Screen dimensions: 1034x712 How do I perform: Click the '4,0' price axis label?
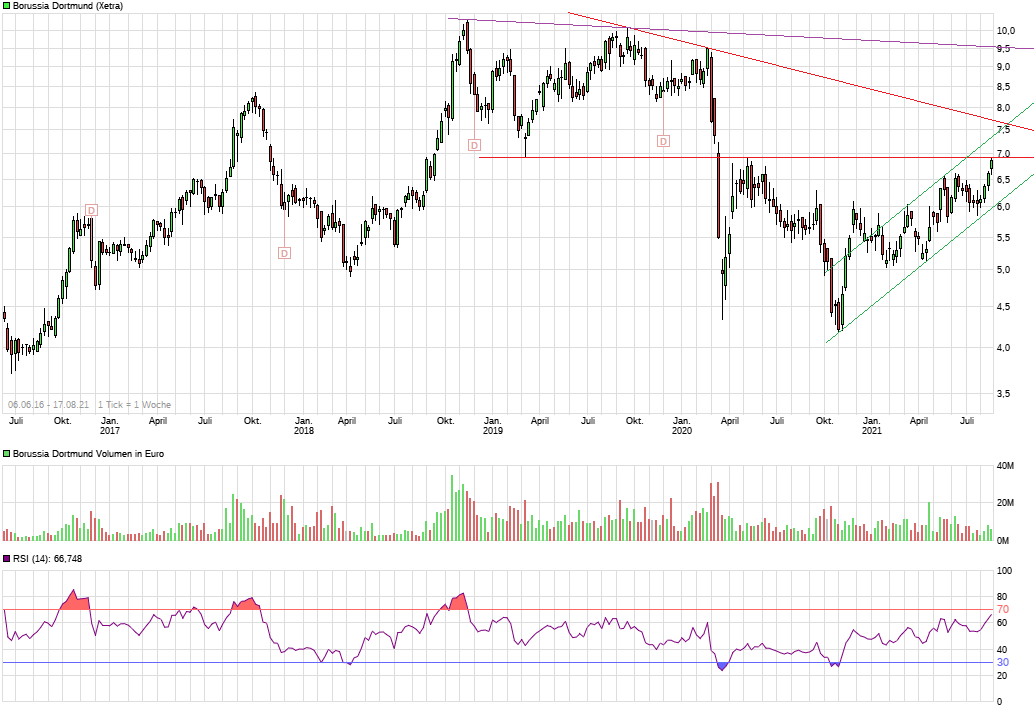(1003, 347)
